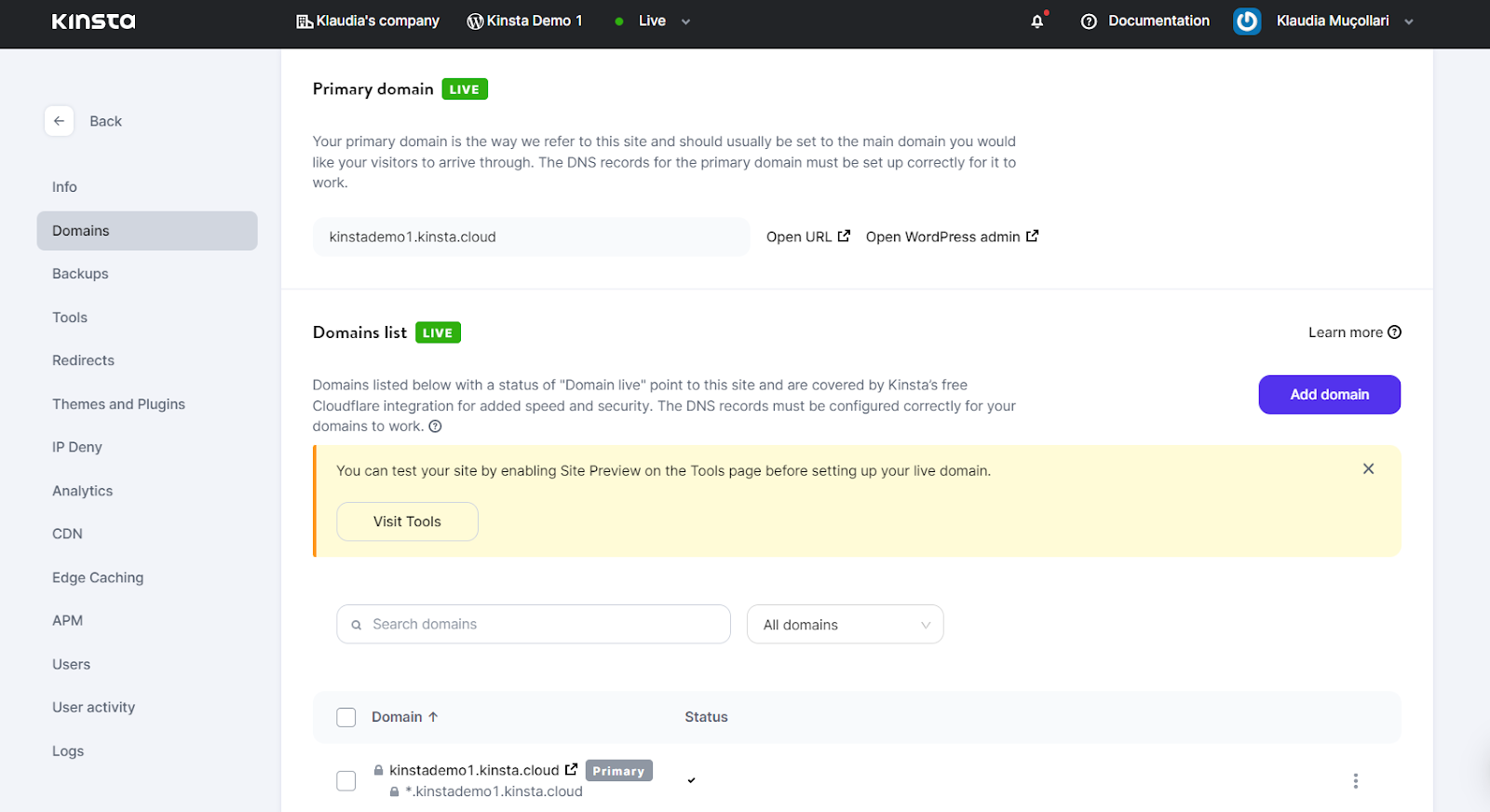Click the Learn more link
This screenshot has width=1490, height=812.
(x=1345, y=332)
